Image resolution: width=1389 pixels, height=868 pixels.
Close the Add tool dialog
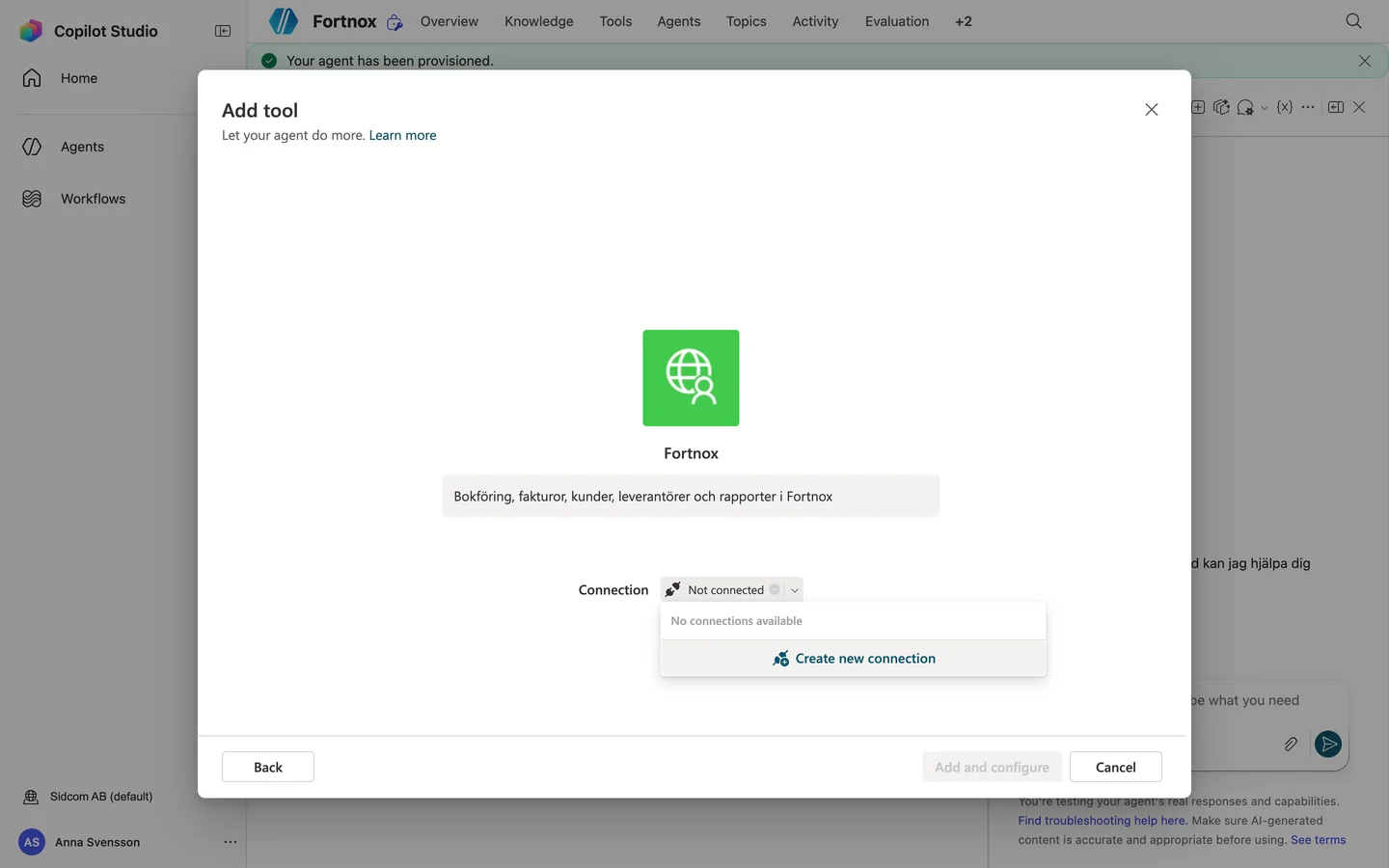click(x=1152, y=109)
